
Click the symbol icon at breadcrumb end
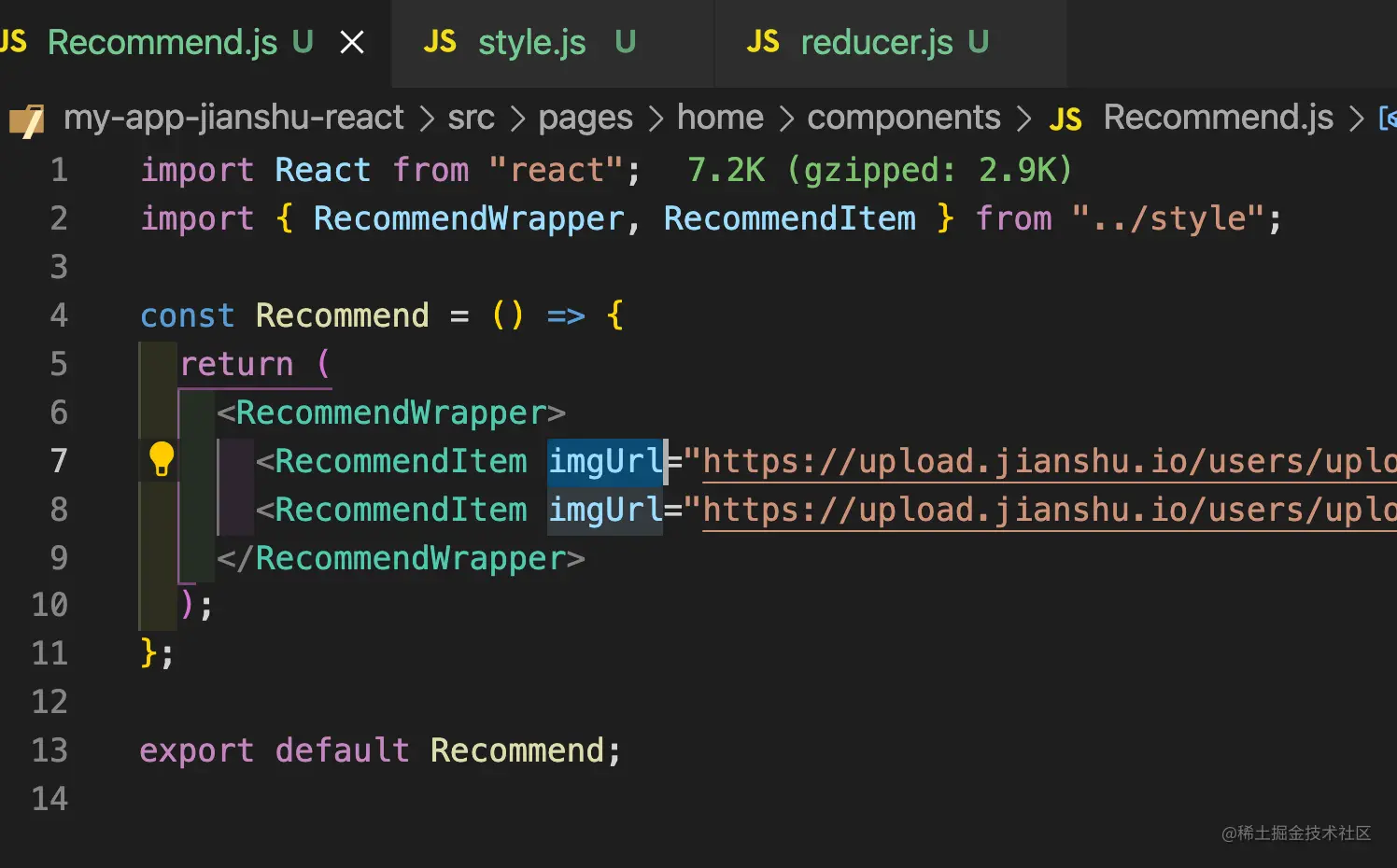[x=1388, y=119]
